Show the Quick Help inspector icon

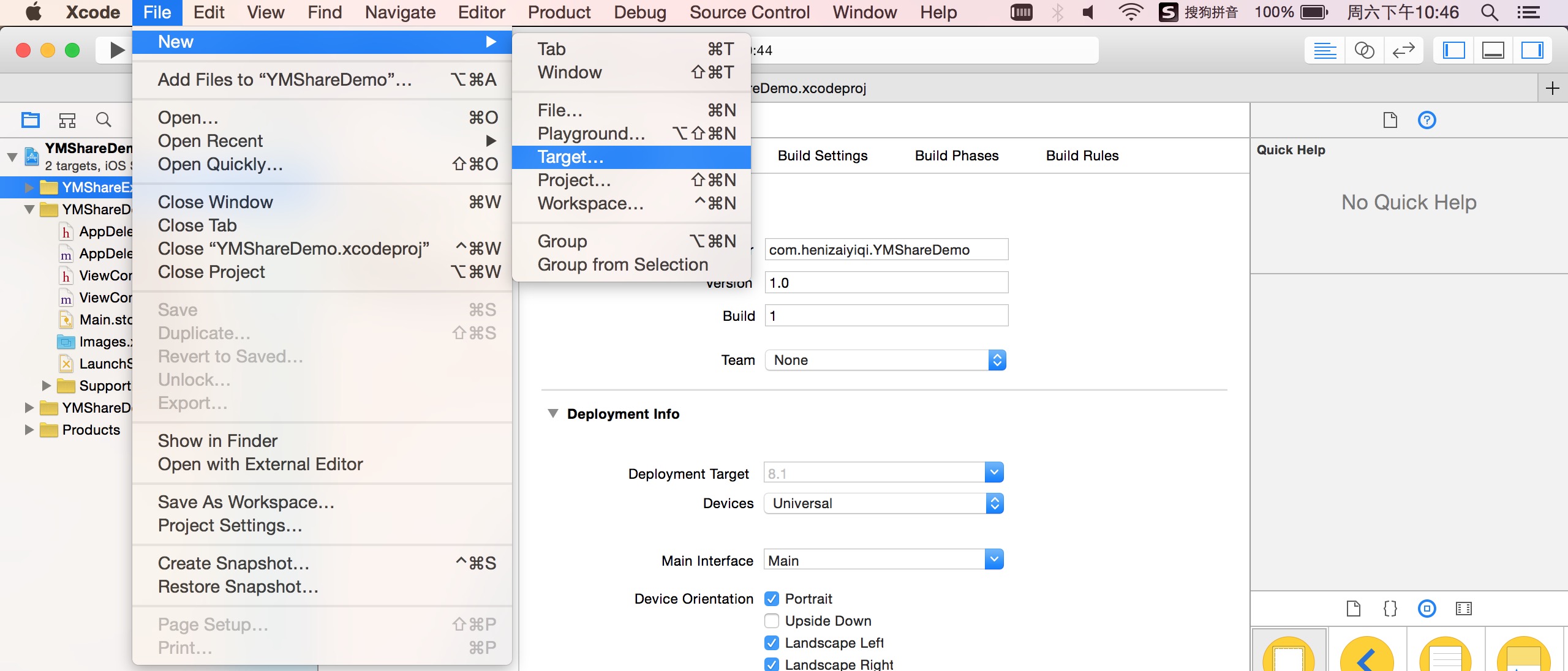pos(1427,120)
